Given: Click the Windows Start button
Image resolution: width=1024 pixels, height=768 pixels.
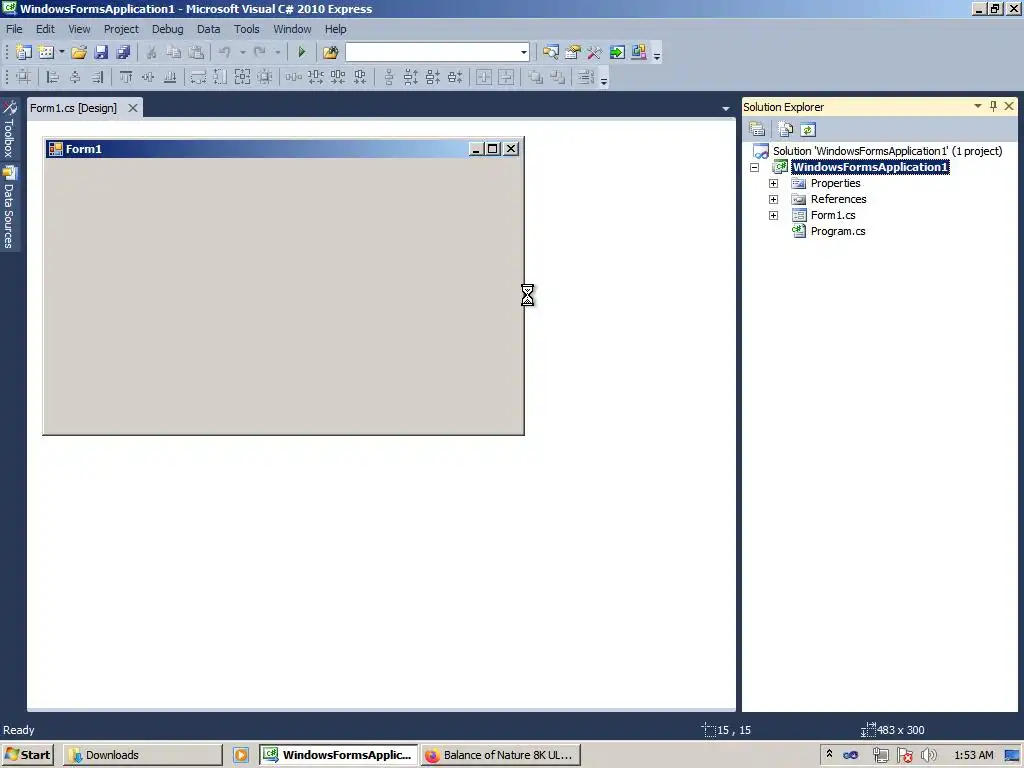Looking at the screenshot, I should click(27, 755).
